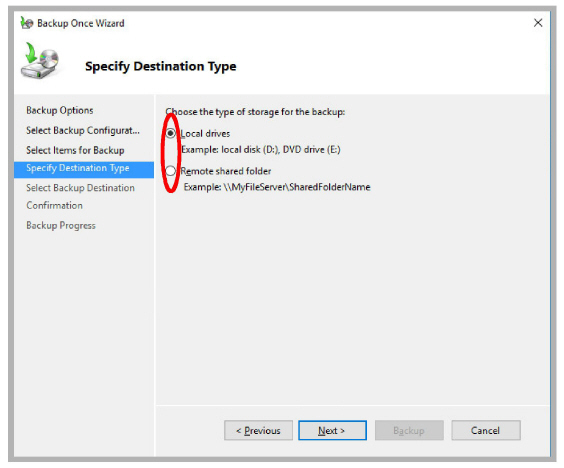This screenshot has height=468, width=564.
Task: Cancel the backup wizard
Action: coord(486,430)
